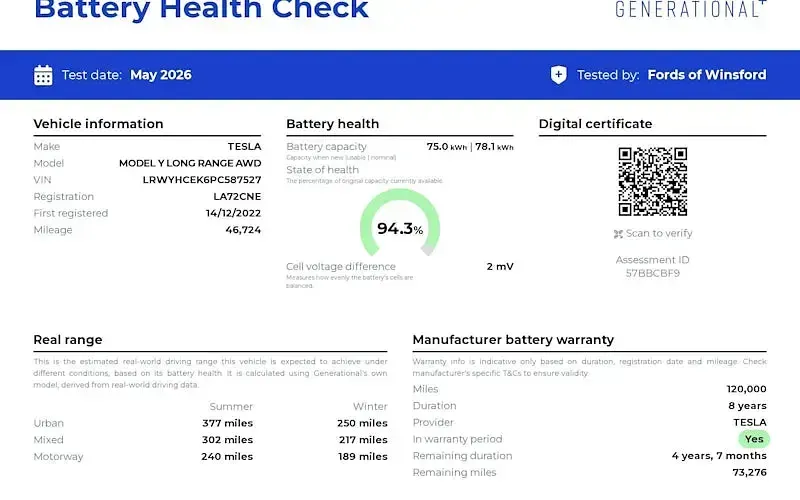Click the green Yes warranty badge
800x500 pixels.
(754, 439)
